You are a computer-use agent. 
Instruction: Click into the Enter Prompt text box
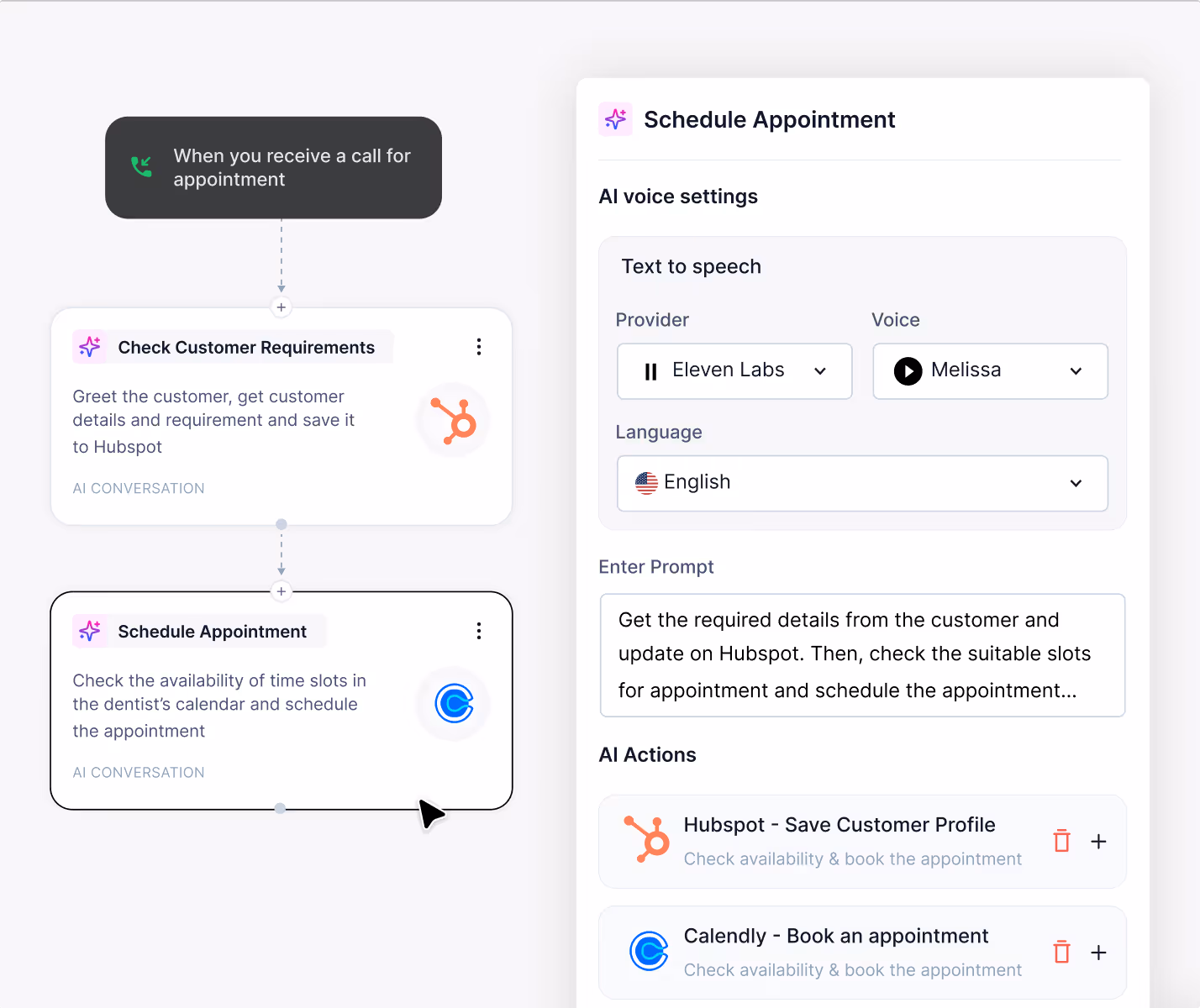[x=862, y=655]
